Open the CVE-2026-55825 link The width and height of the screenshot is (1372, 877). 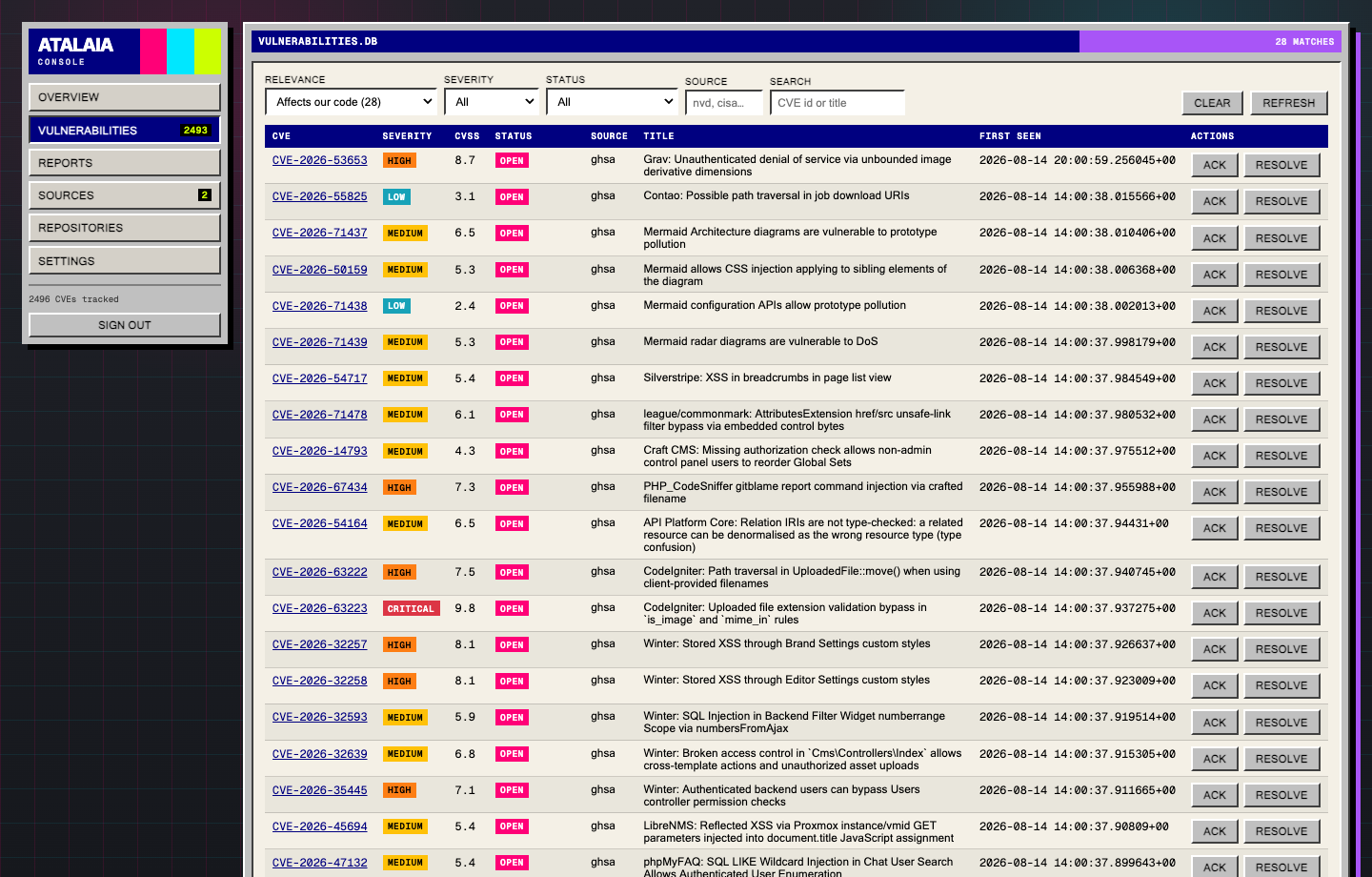pyautogui.click(x=319, y=196)
